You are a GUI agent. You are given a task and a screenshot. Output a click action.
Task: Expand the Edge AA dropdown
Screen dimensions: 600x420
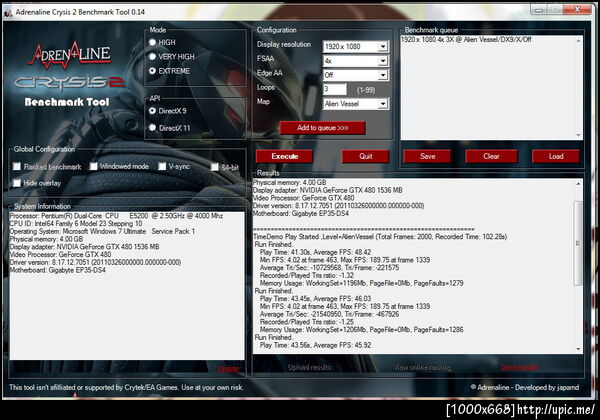click(x=355, y=75)
